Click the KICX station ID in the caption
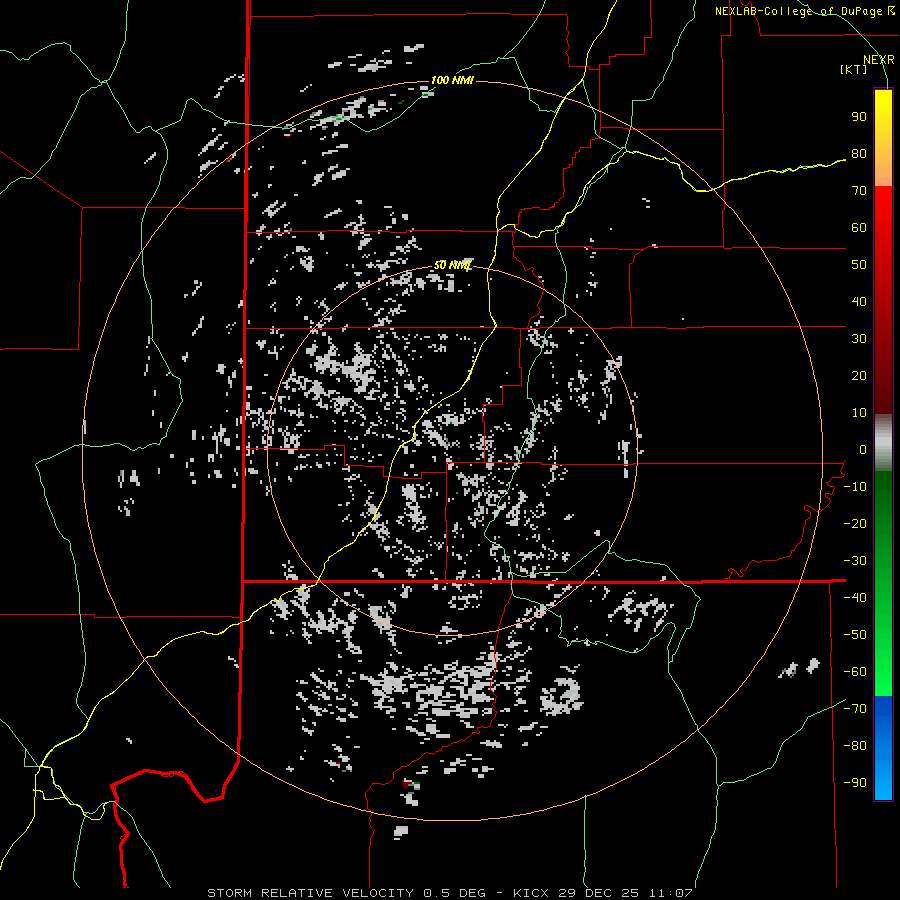 pyautogui.click(x=531, y=893)
